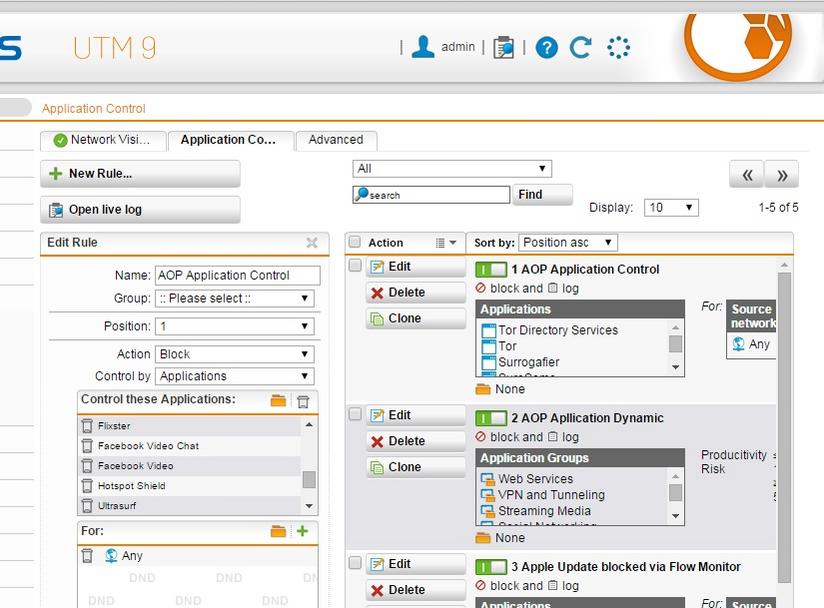
Task: Open the All filter dropdown
Action: pos(452,169)
